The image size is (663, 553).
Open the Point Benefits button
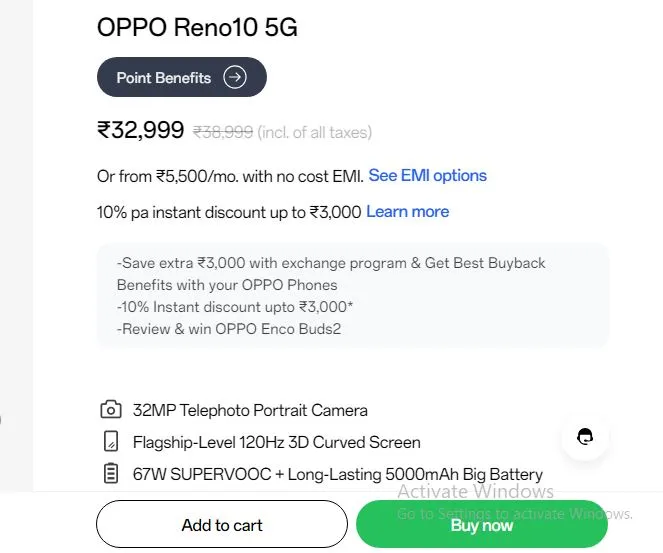(x=182, y=77)
